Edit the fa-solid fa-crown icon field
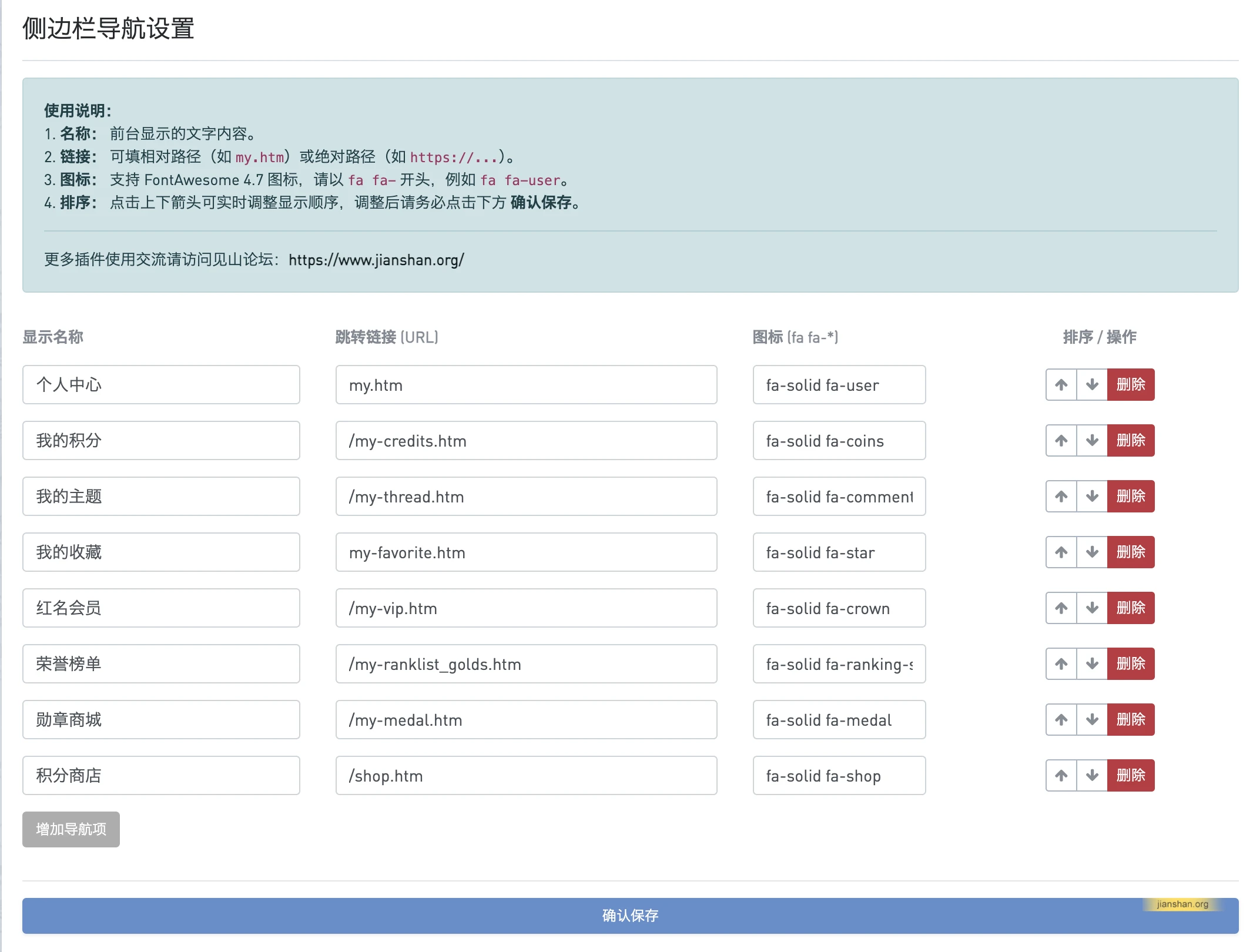Viewport: 1253px width, 952px height. 839,608
